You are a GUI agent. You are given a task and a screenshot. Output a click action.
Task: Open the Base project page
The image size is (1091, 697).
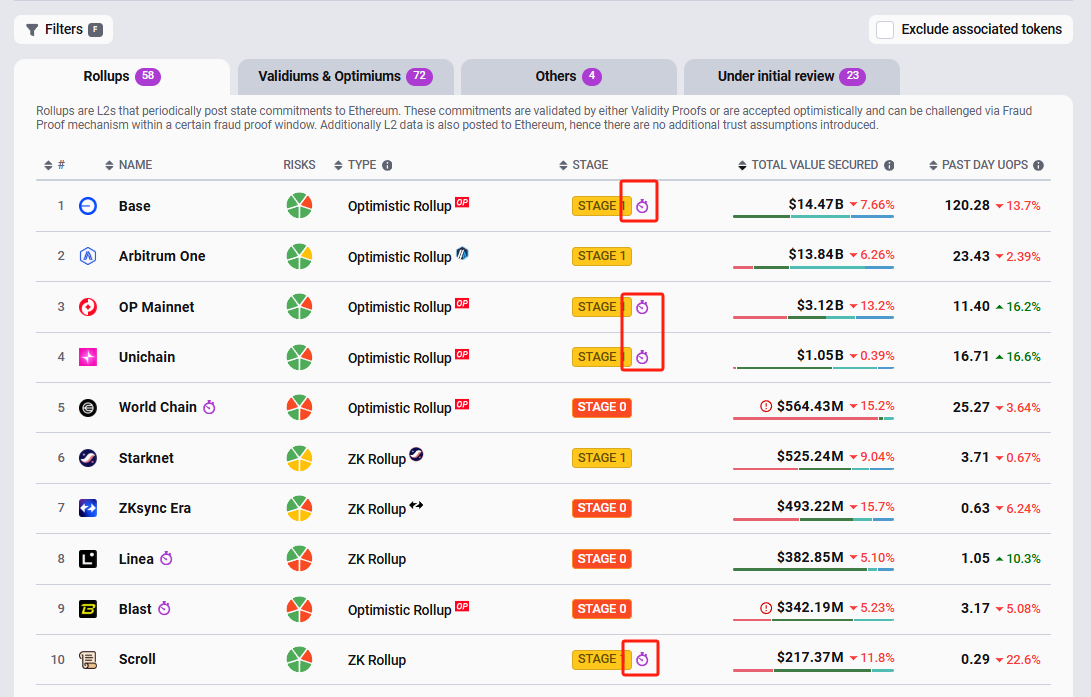point(134,206)
